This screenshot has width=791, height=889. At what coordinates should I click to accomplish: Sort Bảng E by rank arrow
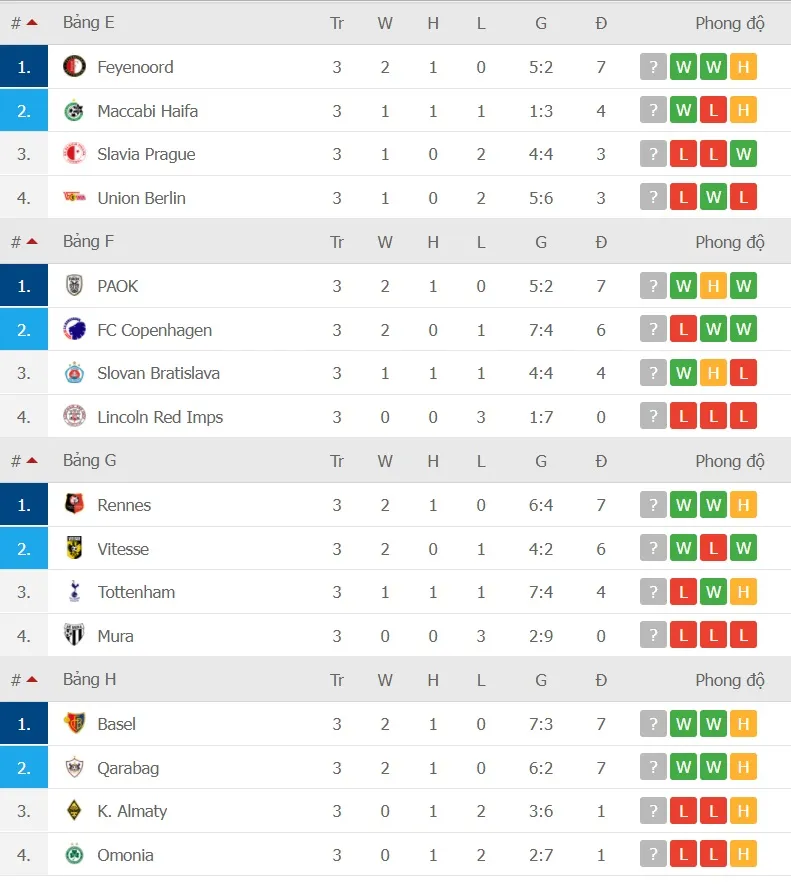32,23
